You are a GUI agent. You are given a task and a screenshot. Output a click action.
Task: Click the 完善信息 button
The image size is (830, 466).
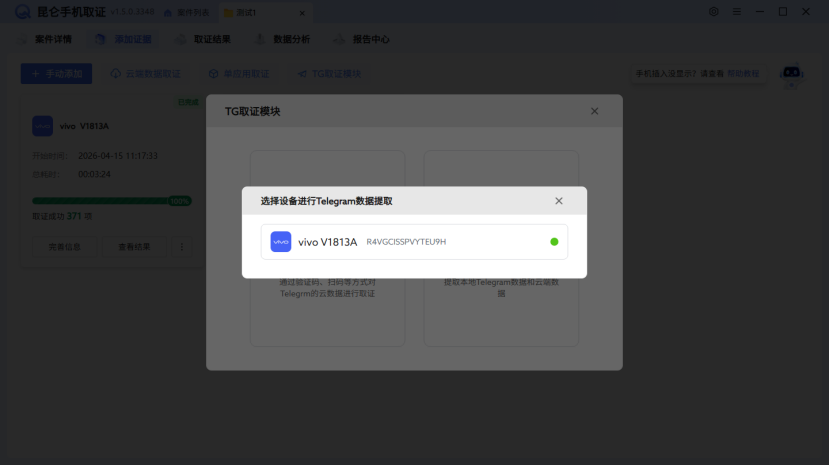click(x=65, y=247)
